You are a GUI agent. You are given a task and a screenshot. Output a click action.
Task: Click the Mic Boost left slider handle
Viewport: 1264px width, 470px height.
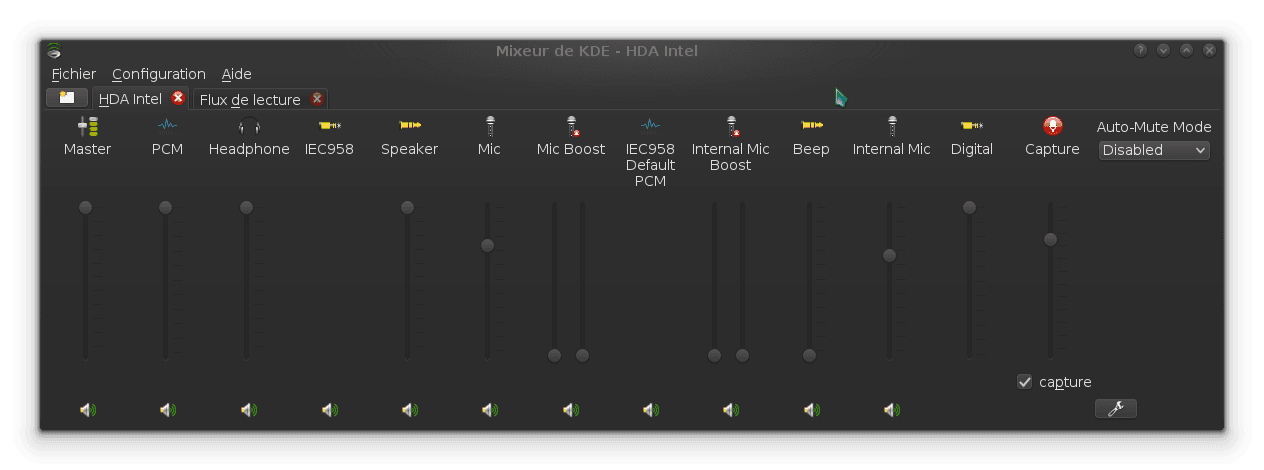(555, 356)
